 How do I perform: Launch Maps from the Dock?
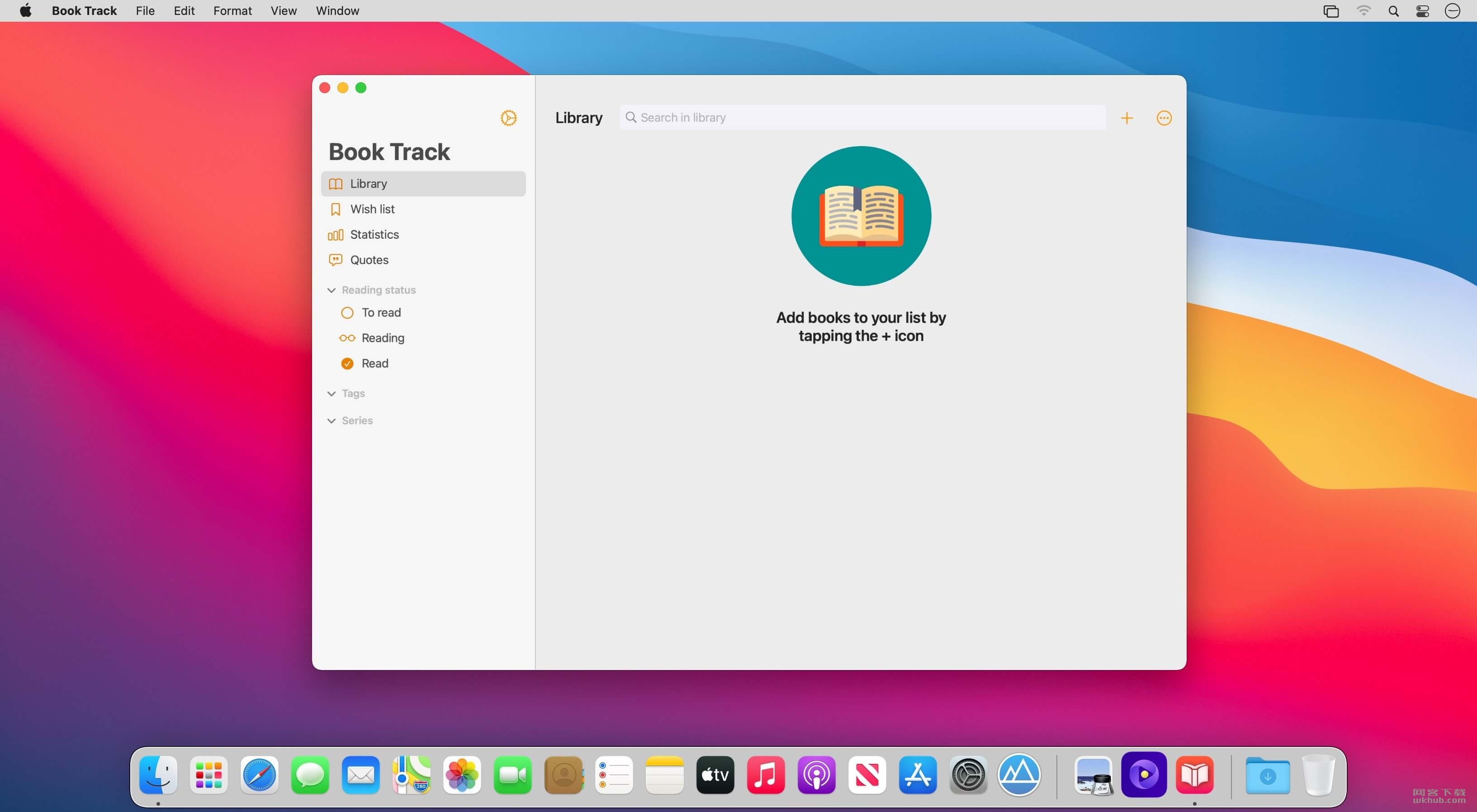click(x=412, y=775)
